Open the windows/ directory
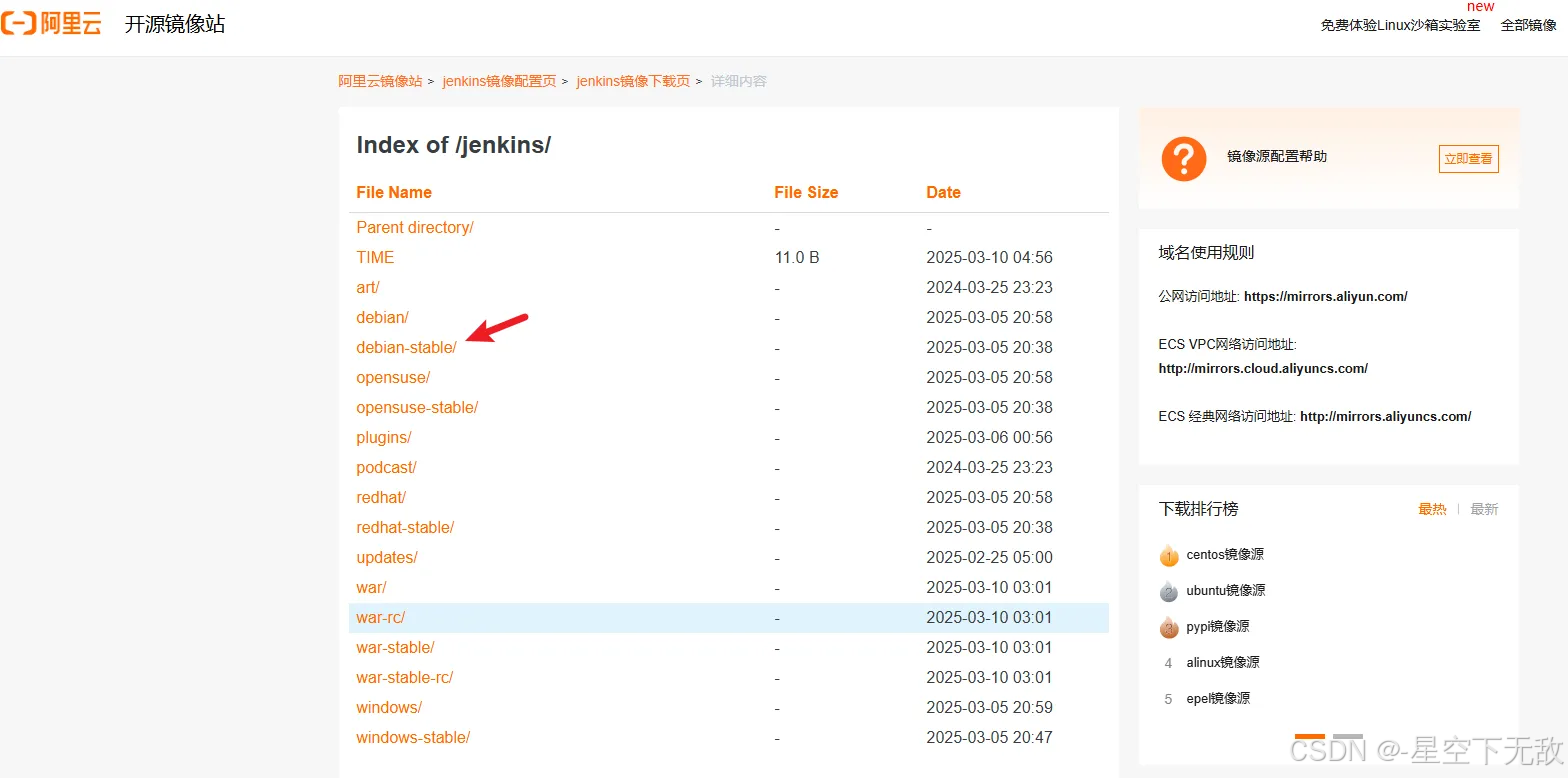The height and width of the screenshot is (778, 1568). pyautogui.click(x=389, y=707)
